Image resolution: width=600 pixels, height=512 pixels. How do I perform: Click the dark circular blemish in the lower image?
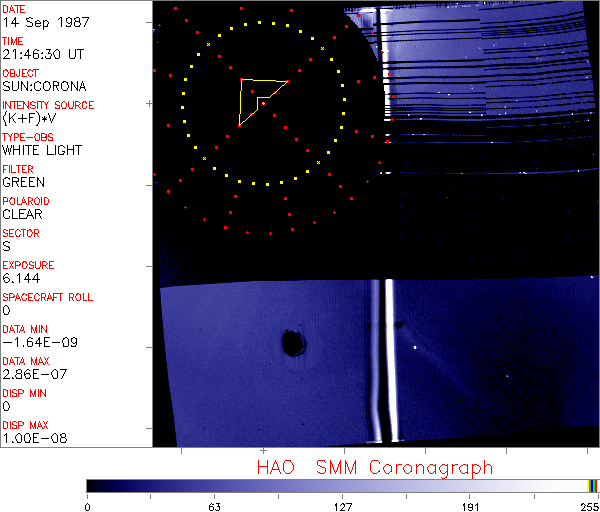click(x=293, y=344)
